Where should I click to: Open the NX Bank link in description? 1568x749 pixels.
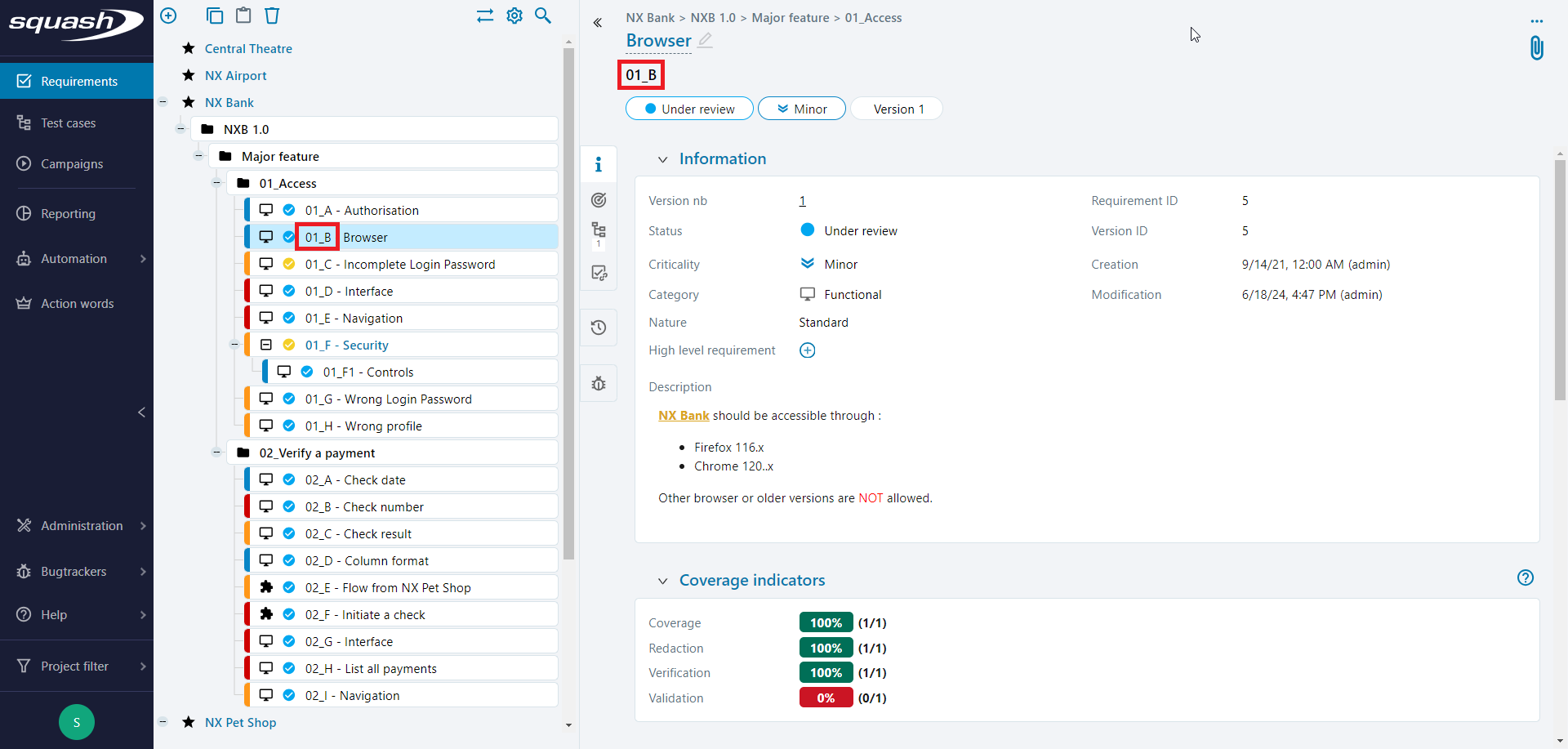point(684,416)
